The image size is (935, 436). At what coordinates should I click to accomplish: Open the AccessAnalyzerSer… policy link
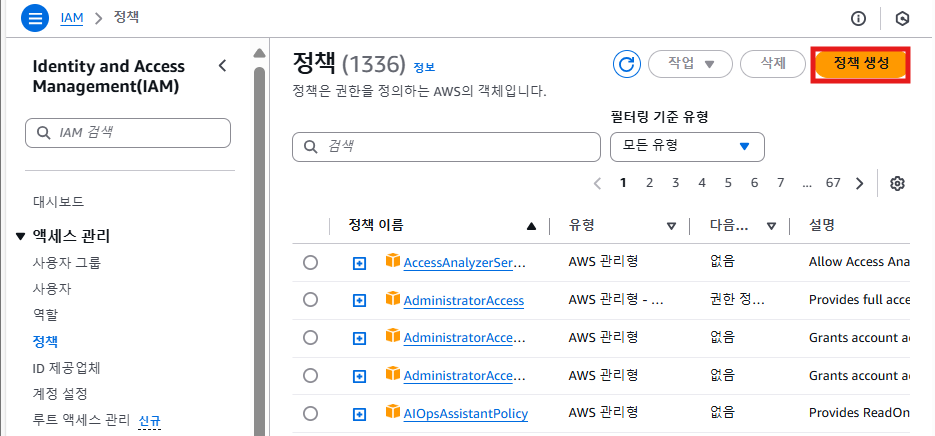465,262
